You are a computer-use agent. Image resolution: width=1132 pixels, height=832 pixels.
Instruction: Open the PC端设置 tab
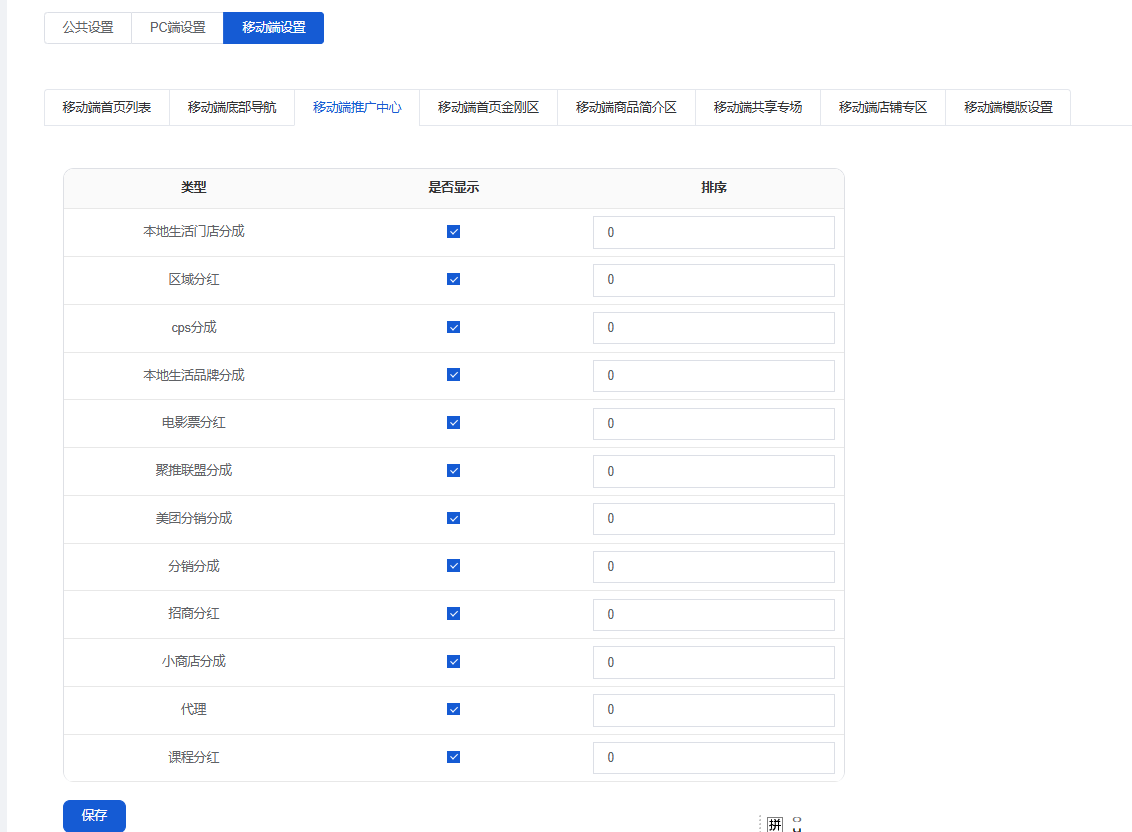click(x=177, y=28)
